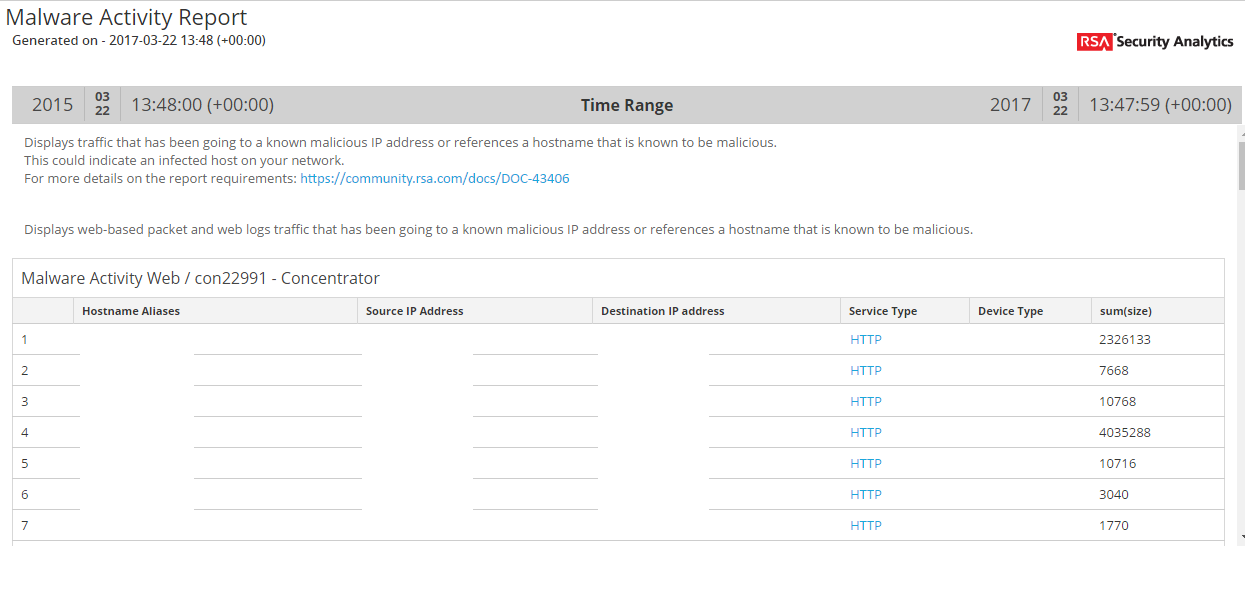Click the HTTP link in row 1
This screenshot has height=590, width=1245.
click(x=866, y=340)
